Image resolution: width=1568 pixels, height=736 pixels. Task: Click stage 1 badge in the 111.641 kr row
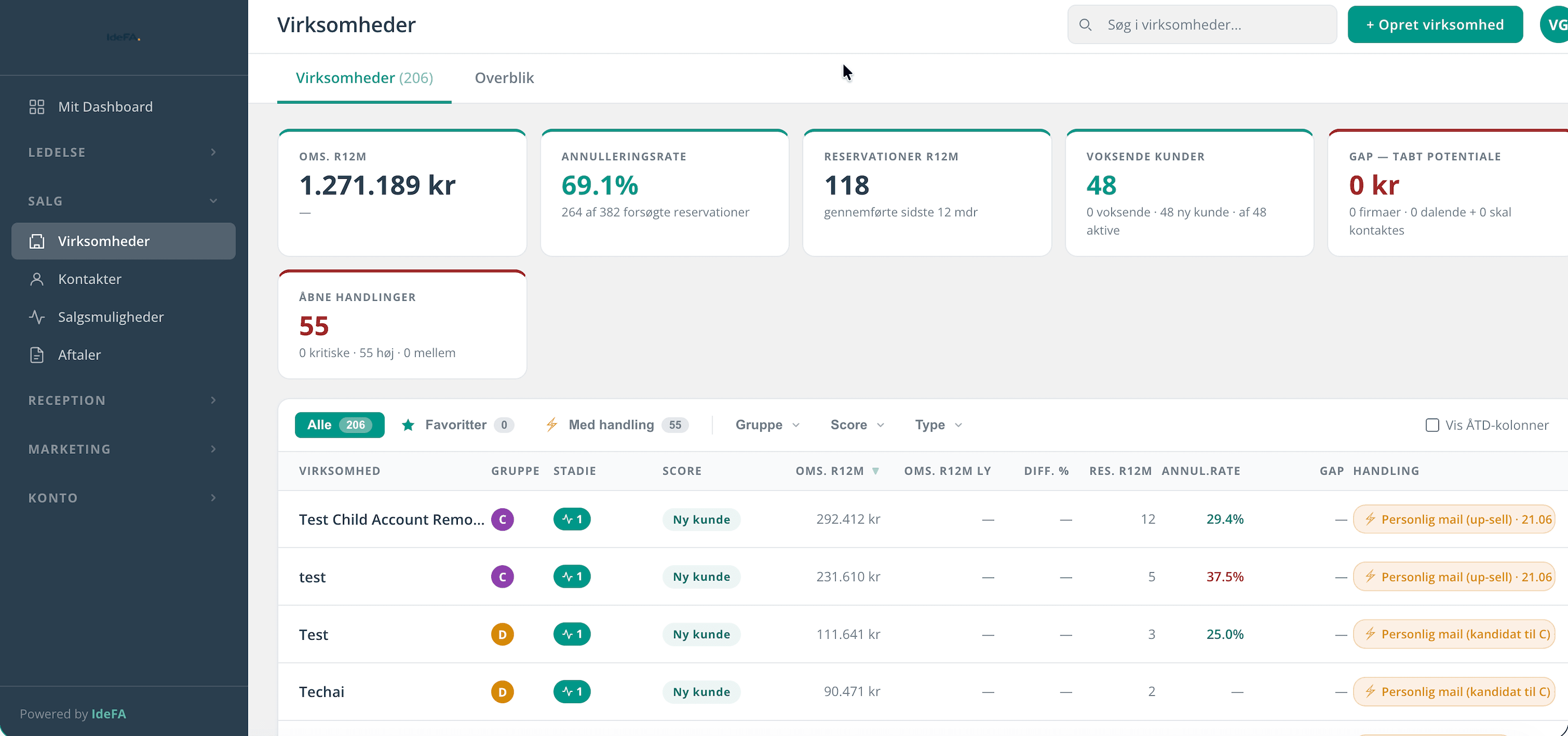point(572,634)
